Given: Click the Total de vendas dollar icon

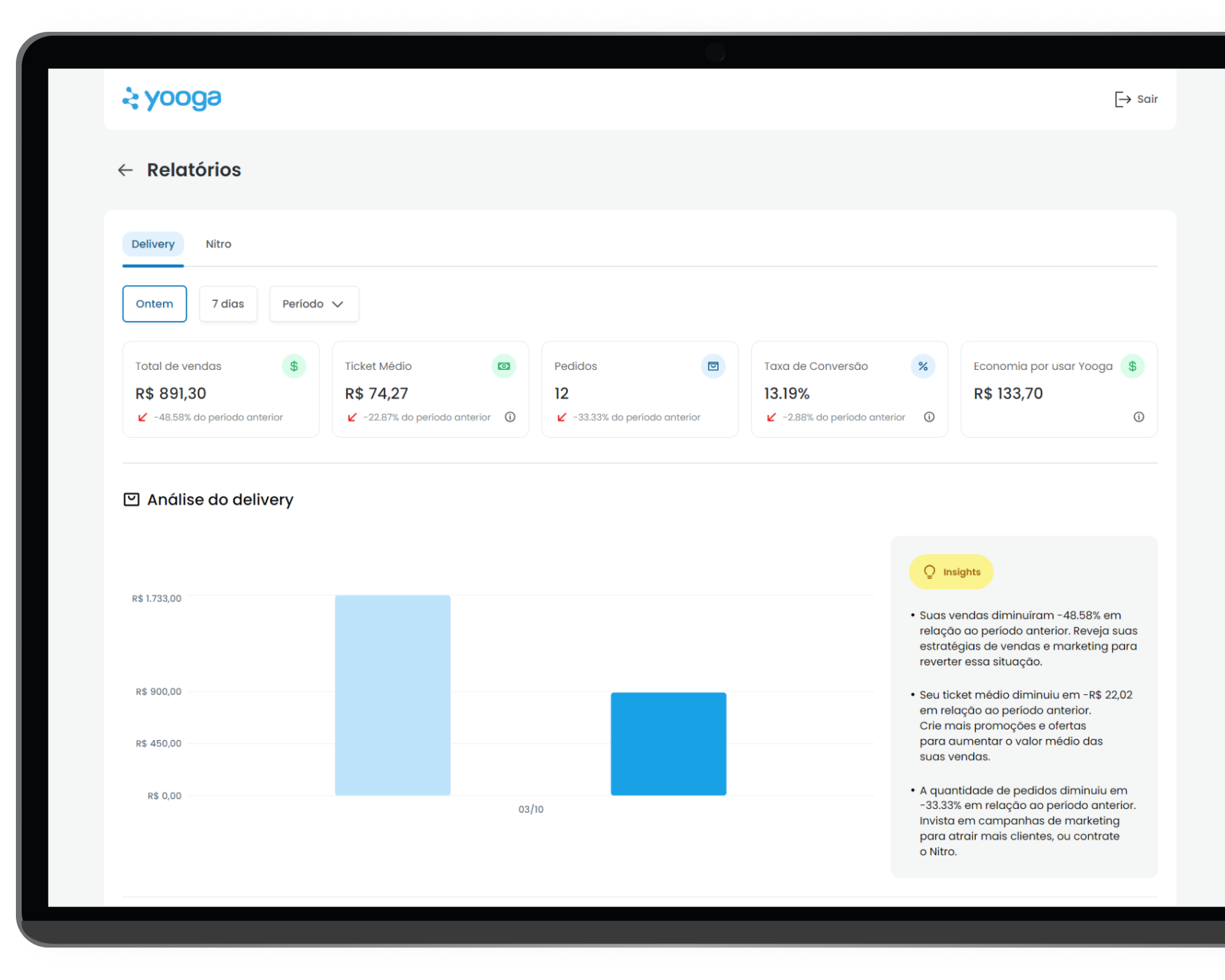Looking at the screenshot, I should tap(294, 367).
